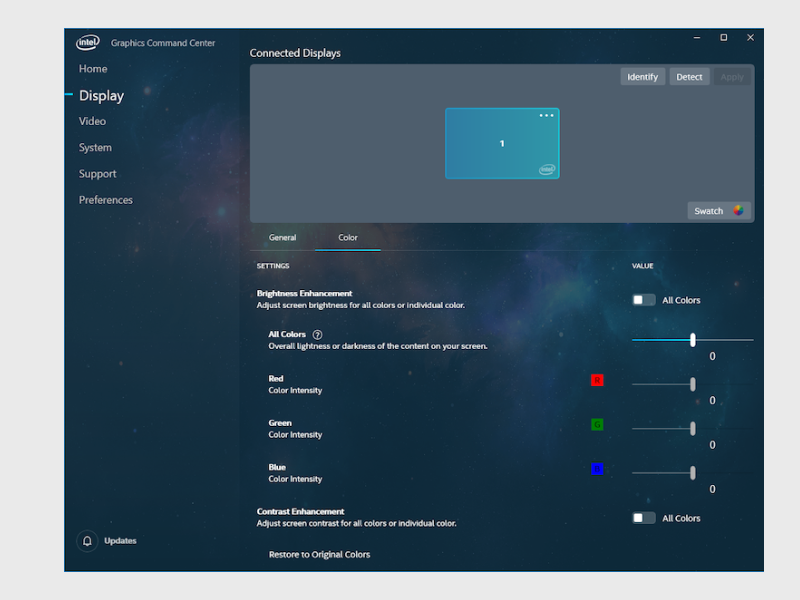Click the red R color indicator
The image size is (800, 600).
(597, 380)
